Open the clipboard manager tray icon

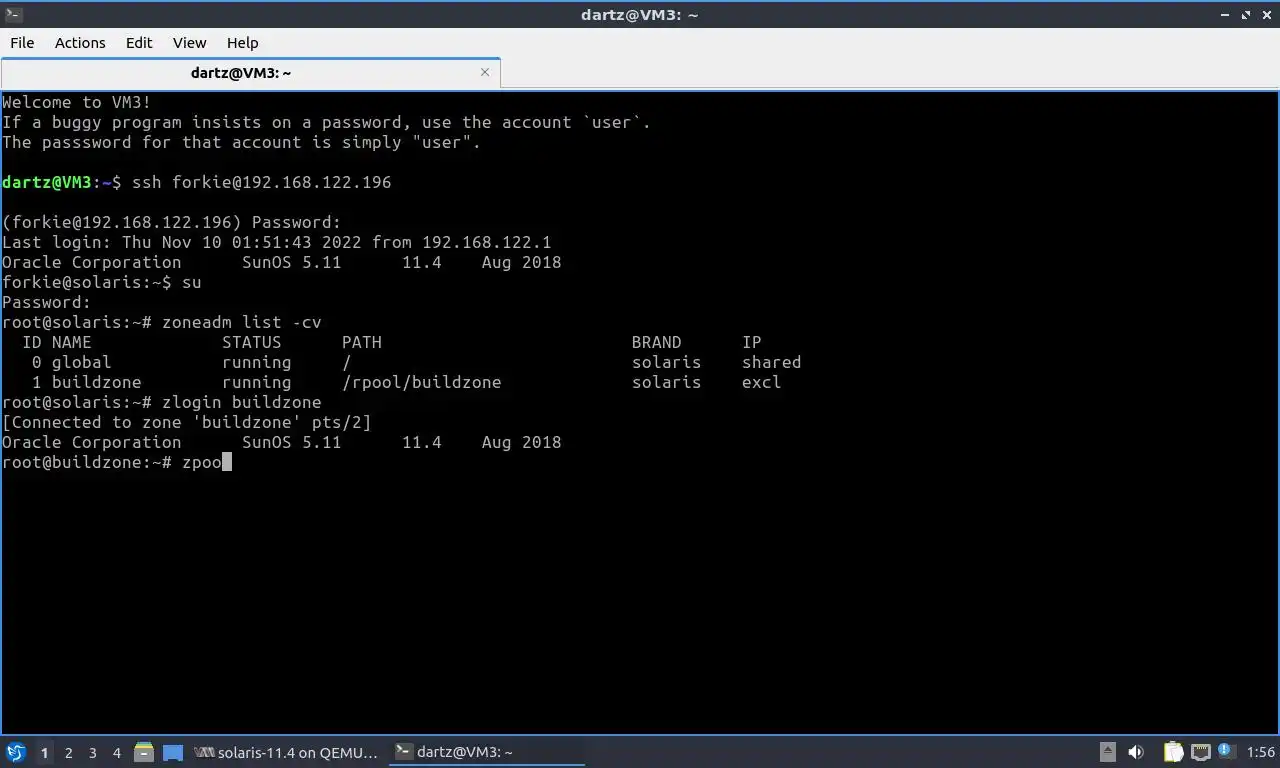pos(1173,752)
